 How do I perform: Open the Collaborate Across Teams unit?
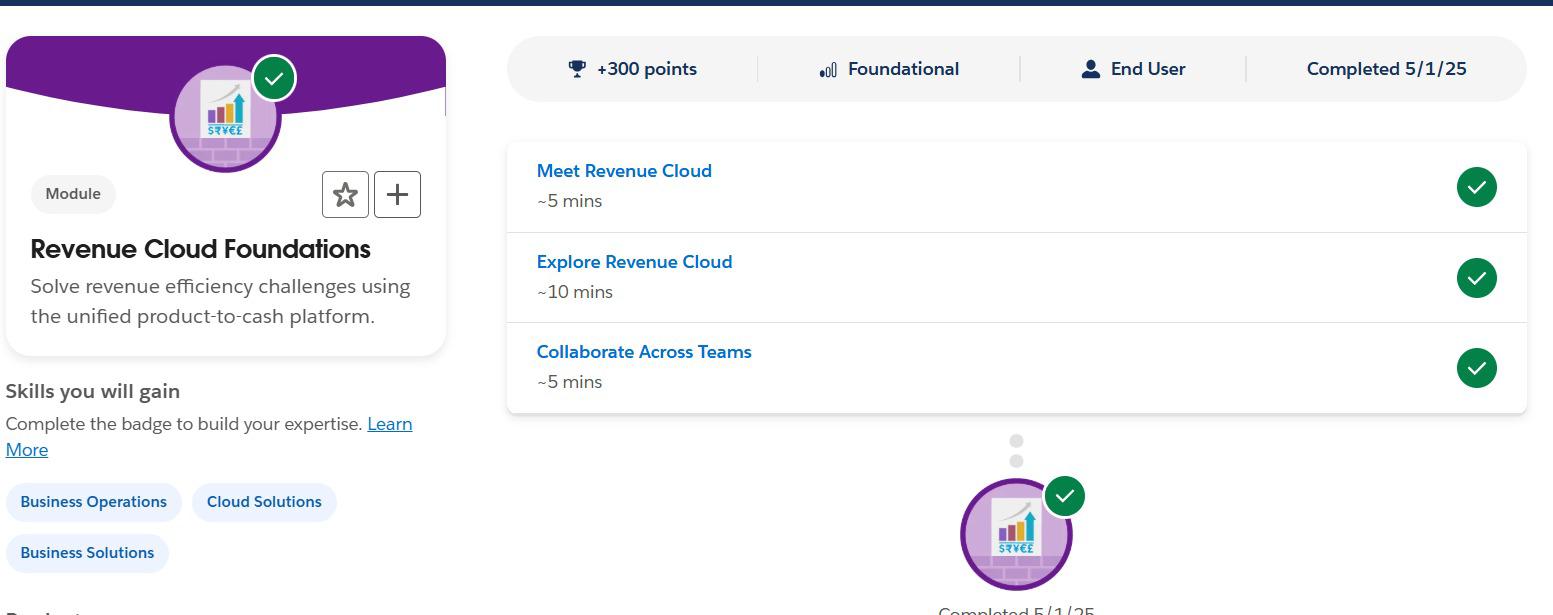point(644,352)
